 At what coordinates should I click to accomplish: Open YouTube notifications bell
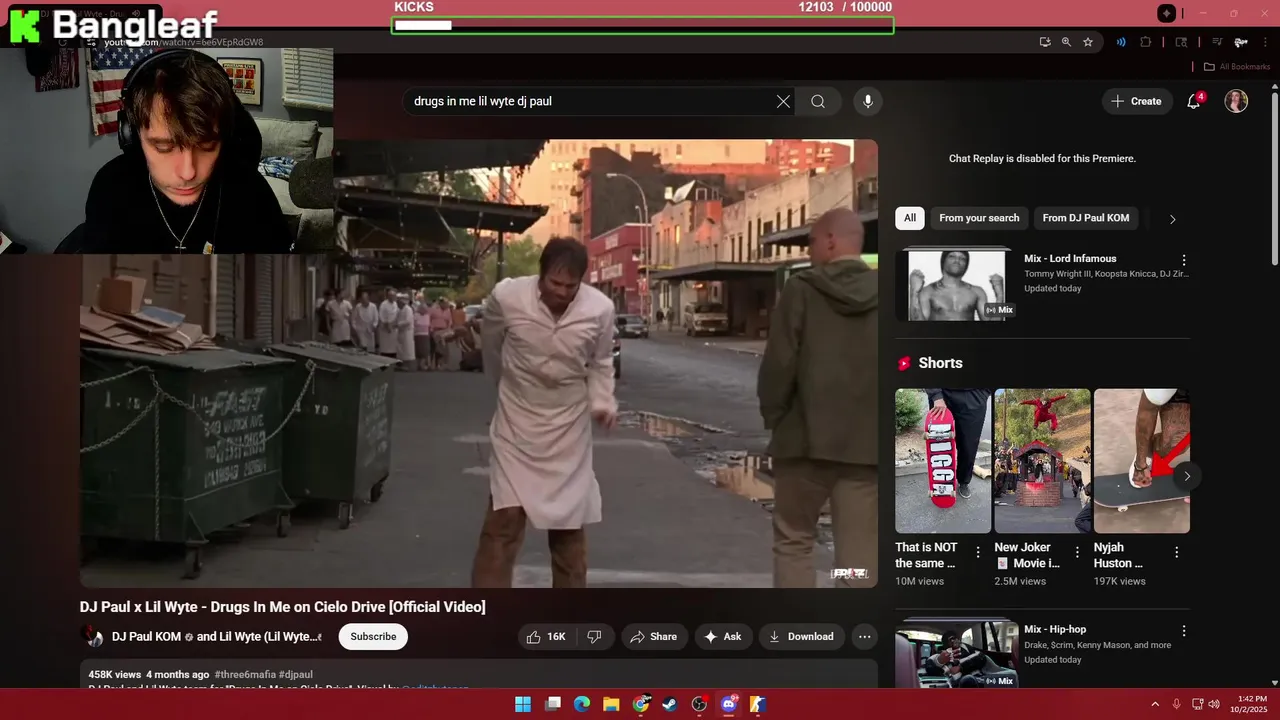1194,101
